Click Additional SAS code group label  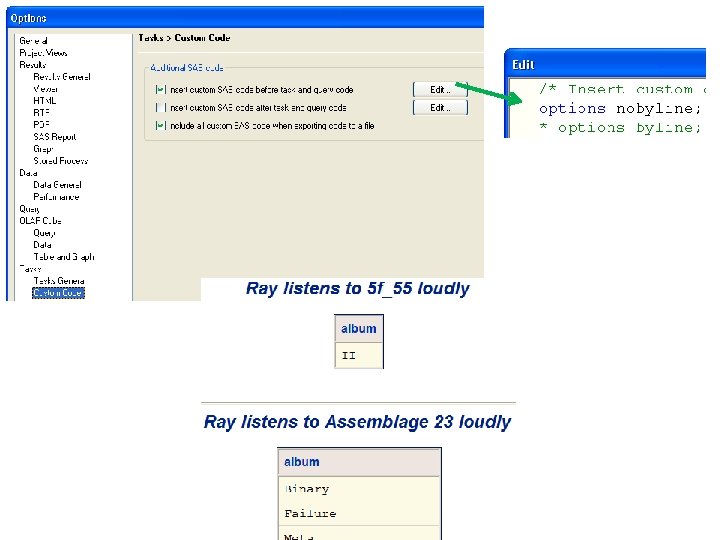(x=187, y=68)
